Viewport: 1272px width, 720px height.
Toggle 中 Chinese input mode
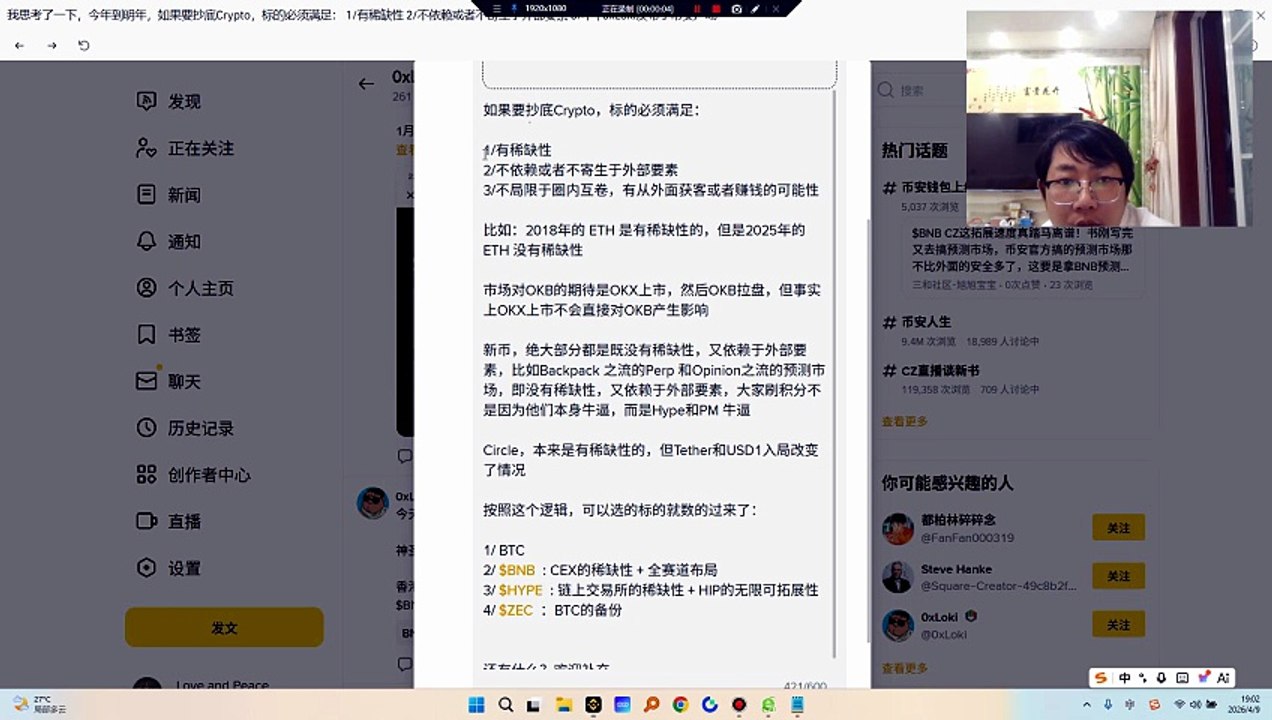[1125, 678]
